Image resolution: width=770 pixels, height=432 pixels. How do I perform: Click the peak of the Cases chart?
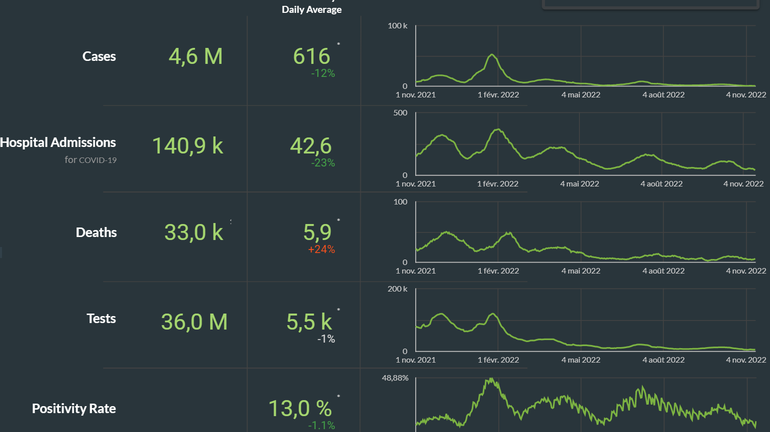[x=491, y=56]
